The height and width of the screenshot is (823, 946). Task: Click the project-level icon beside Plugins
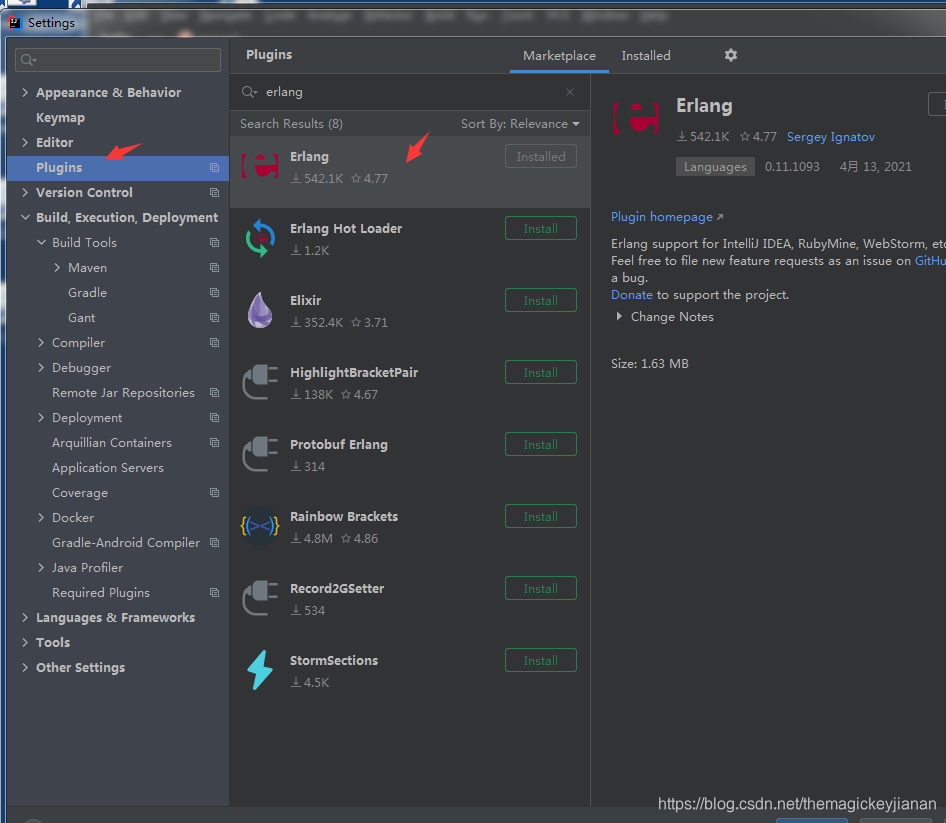[x=214, y=167]
